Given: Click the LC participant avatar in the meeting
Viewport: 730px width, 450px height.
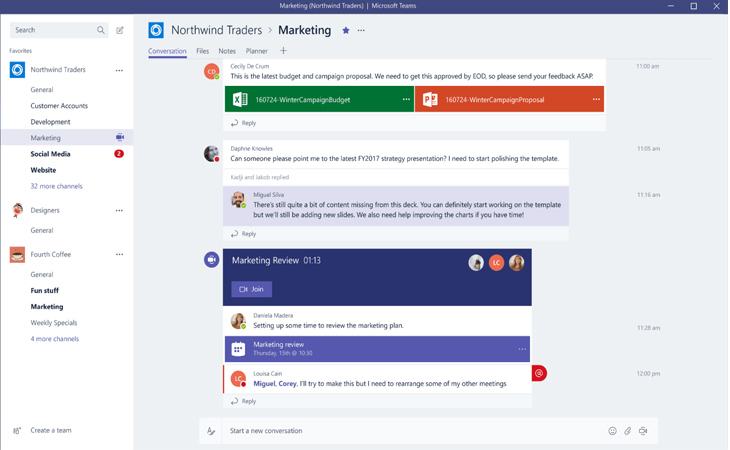Looking at the screenshot, I should coord(496,263).
